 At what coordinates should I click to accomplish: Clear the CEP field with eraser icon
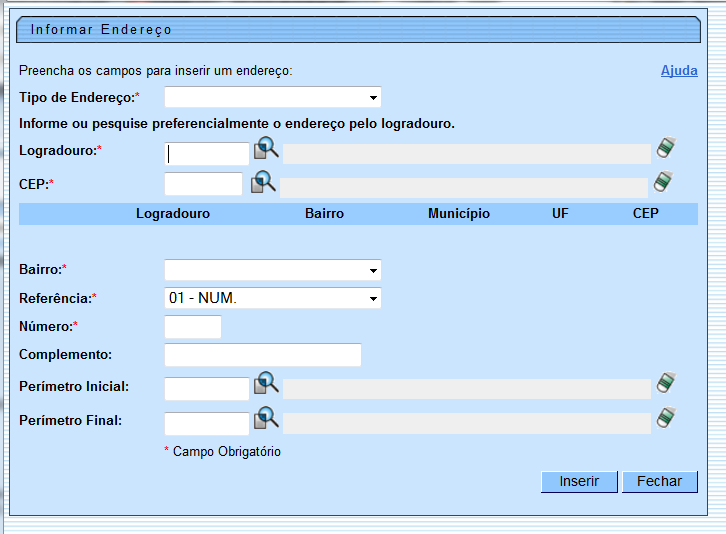coord(663,182)
